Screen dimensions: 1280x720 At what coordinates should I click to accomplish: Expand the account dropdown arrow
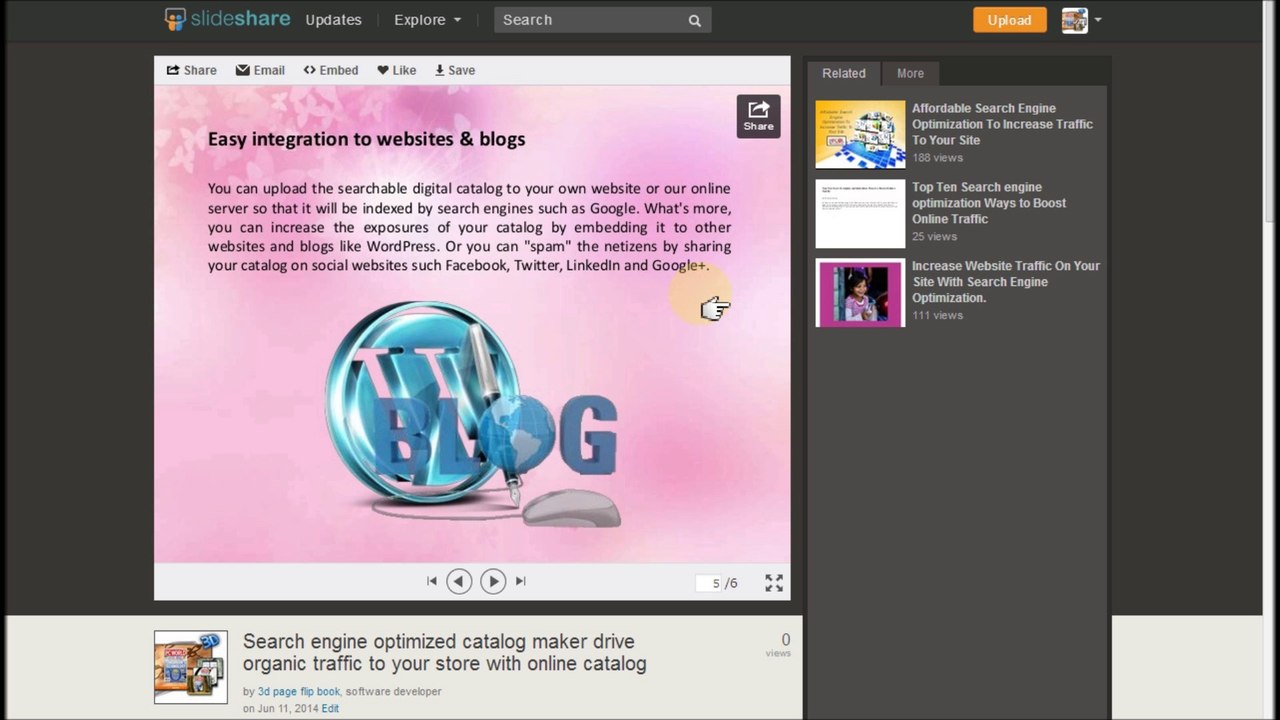point(1098,20)
